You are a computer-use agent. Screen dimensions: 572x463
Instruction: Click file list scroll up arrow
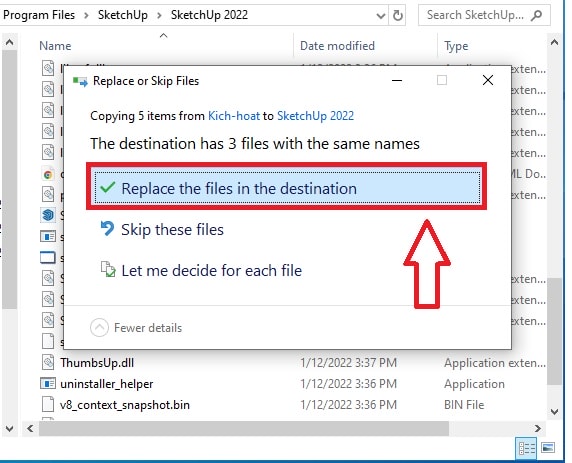(x=554, y=43)
